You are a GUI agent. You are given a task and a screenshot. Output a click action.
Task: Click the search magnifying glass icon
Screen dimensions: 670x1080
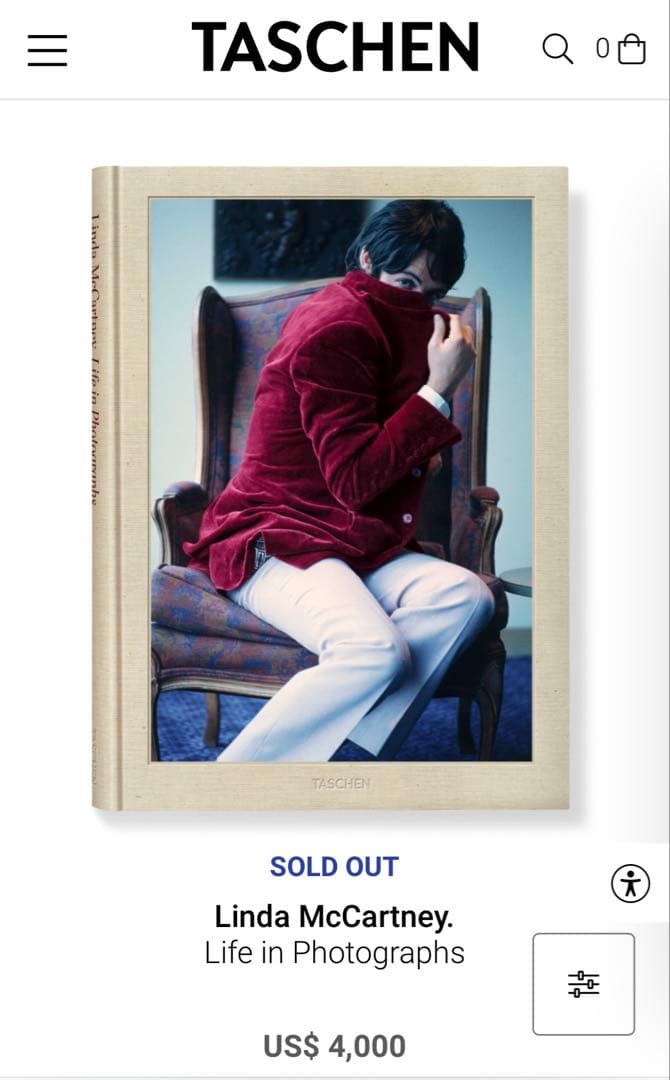pyautogui.click(x=557, y=49)
